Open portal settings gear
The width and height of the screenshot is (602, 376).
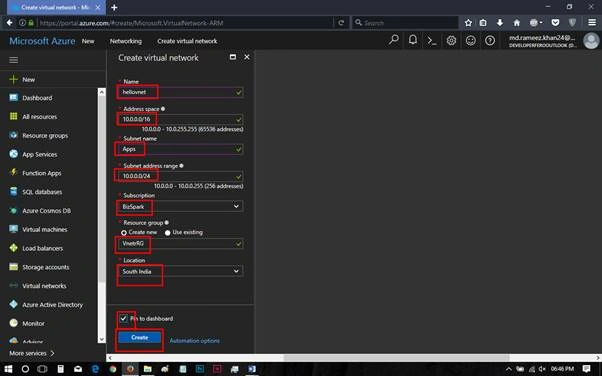(451, 40)
